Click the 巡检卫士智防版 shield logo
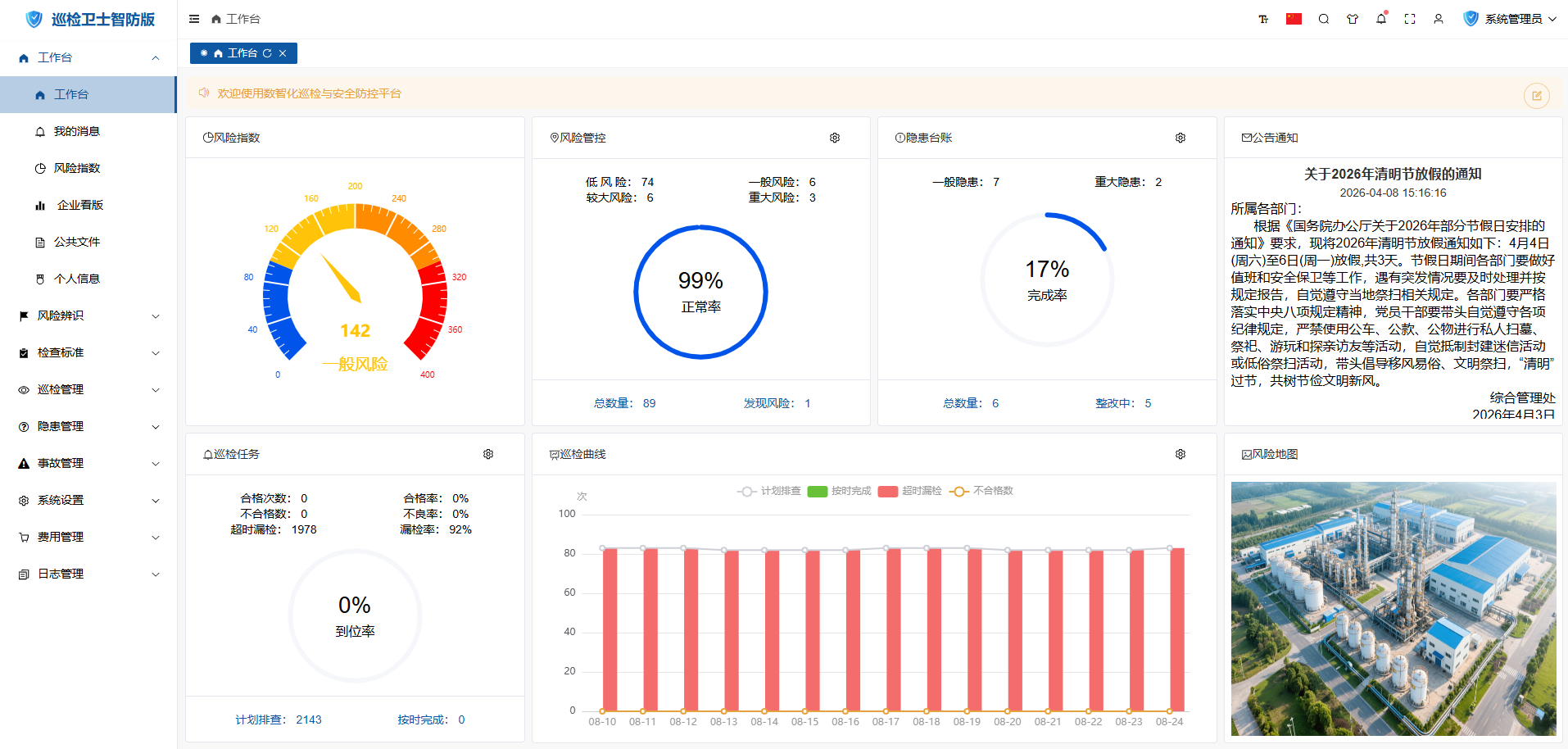This screenshot has width=1568, height=749. (34, 19)
